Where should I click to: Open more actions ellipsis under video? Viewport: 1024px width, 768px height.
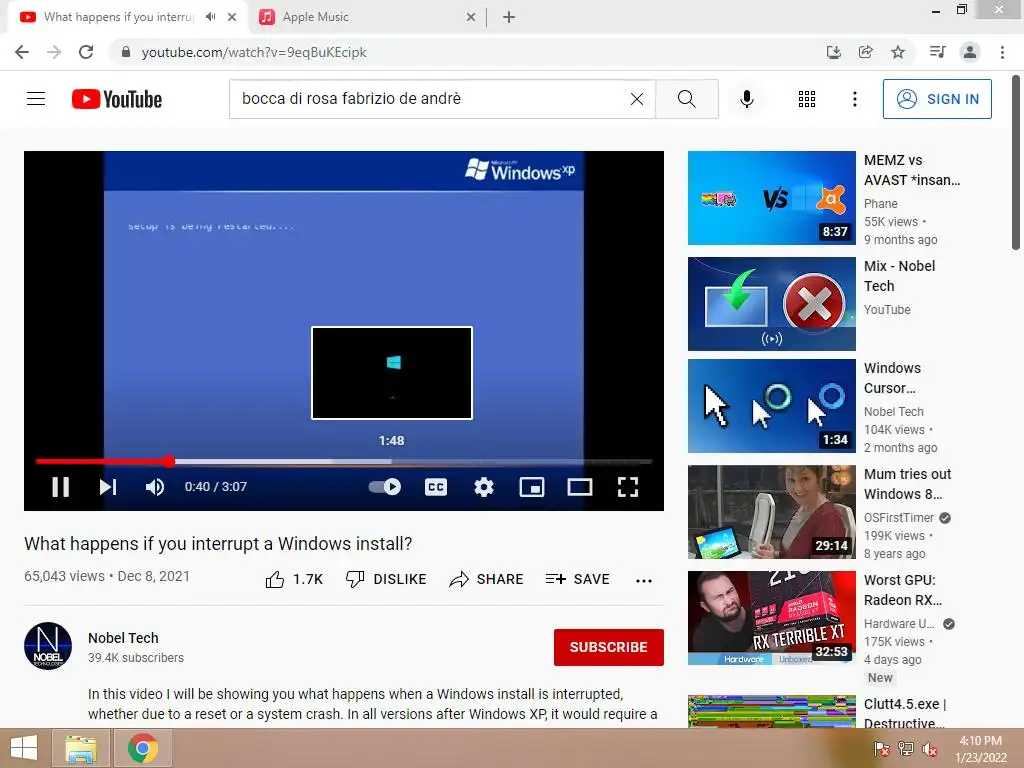click(644, 580)
